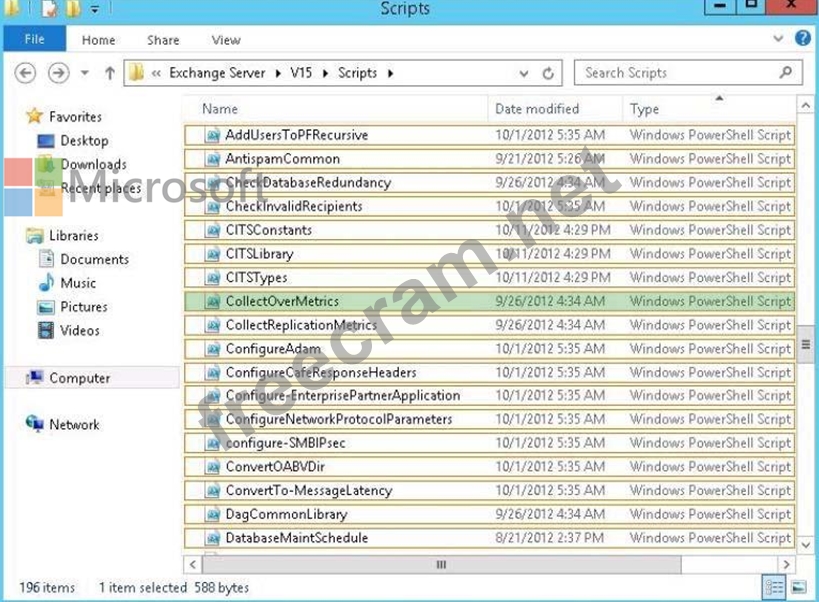The image size is (819, 602).
Task: Sort files by Date modified column
Action: [537, 109]
